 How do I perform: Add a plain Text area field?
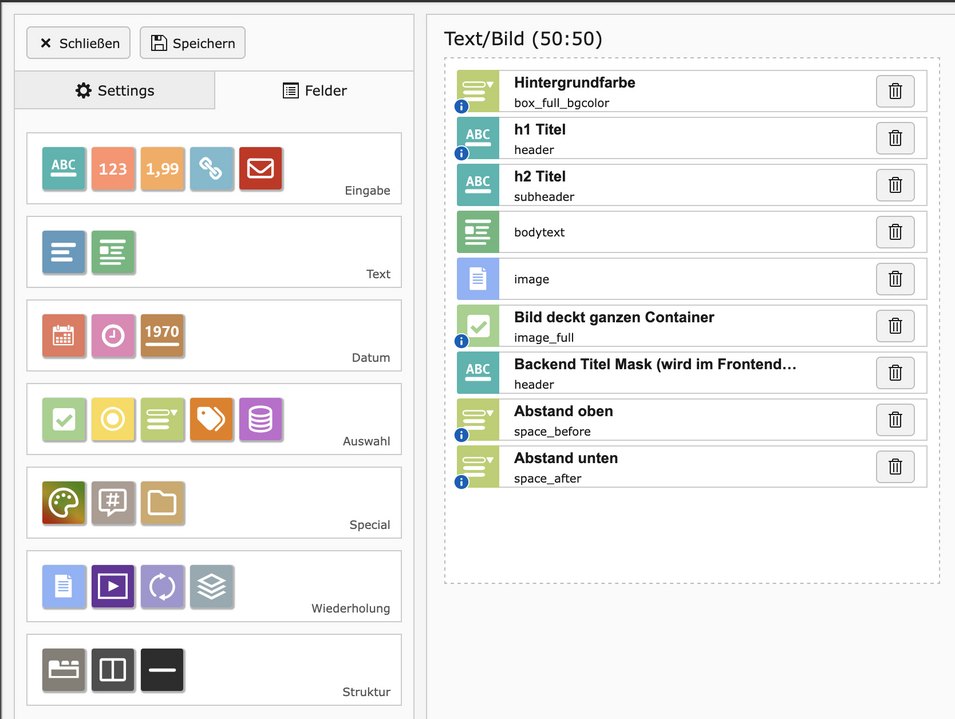point(64,252)
